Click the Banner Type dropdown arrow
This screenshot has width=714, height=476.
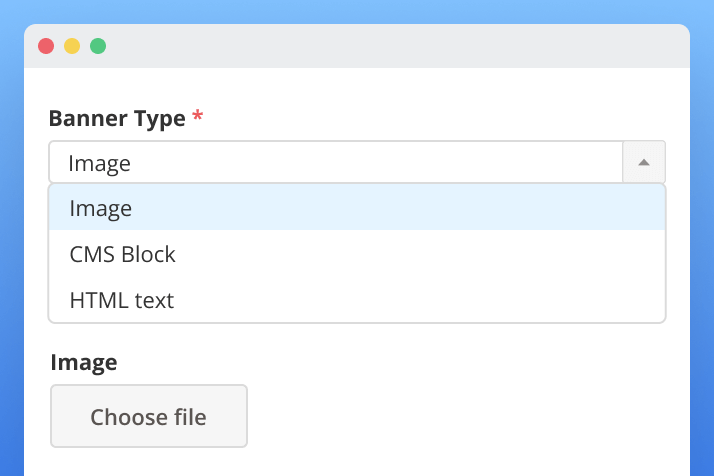click(x=644, y=162)
